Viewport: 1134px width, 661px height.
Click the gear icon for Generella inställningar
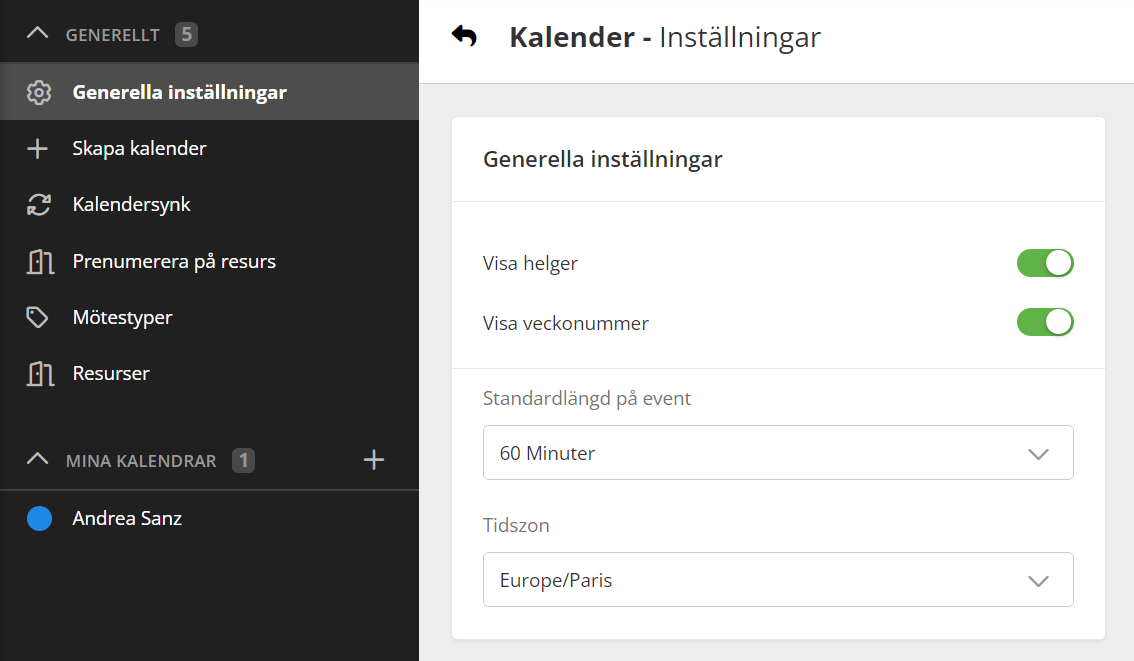[x=38, y=93]
